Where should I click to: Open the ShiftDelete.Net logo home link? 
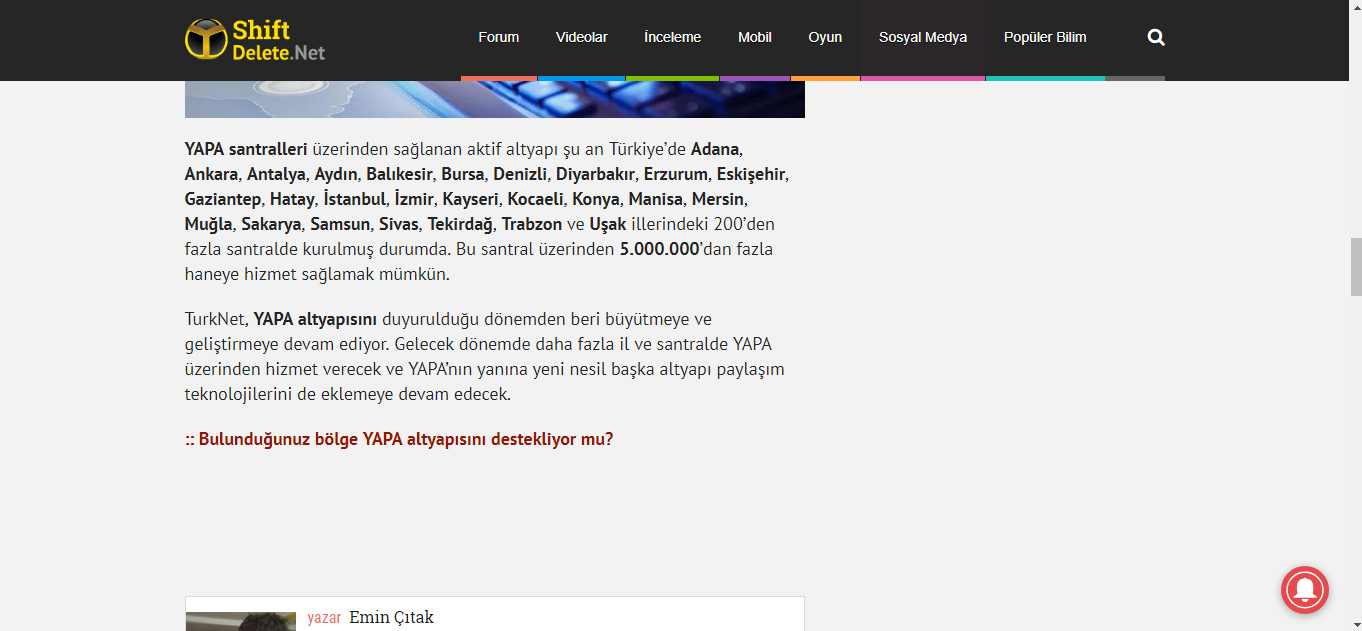coord(255,40)
